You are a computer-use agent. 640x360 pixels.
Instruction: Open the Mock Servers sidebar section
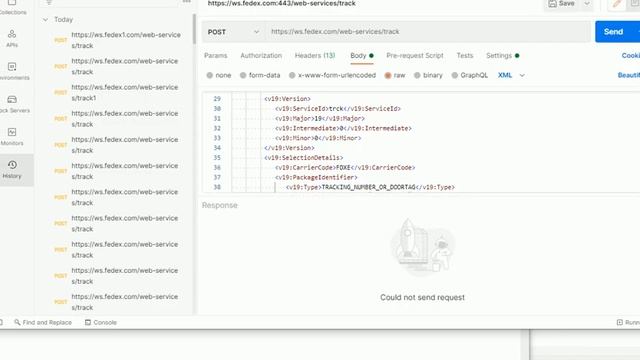(x=13, y=104)
